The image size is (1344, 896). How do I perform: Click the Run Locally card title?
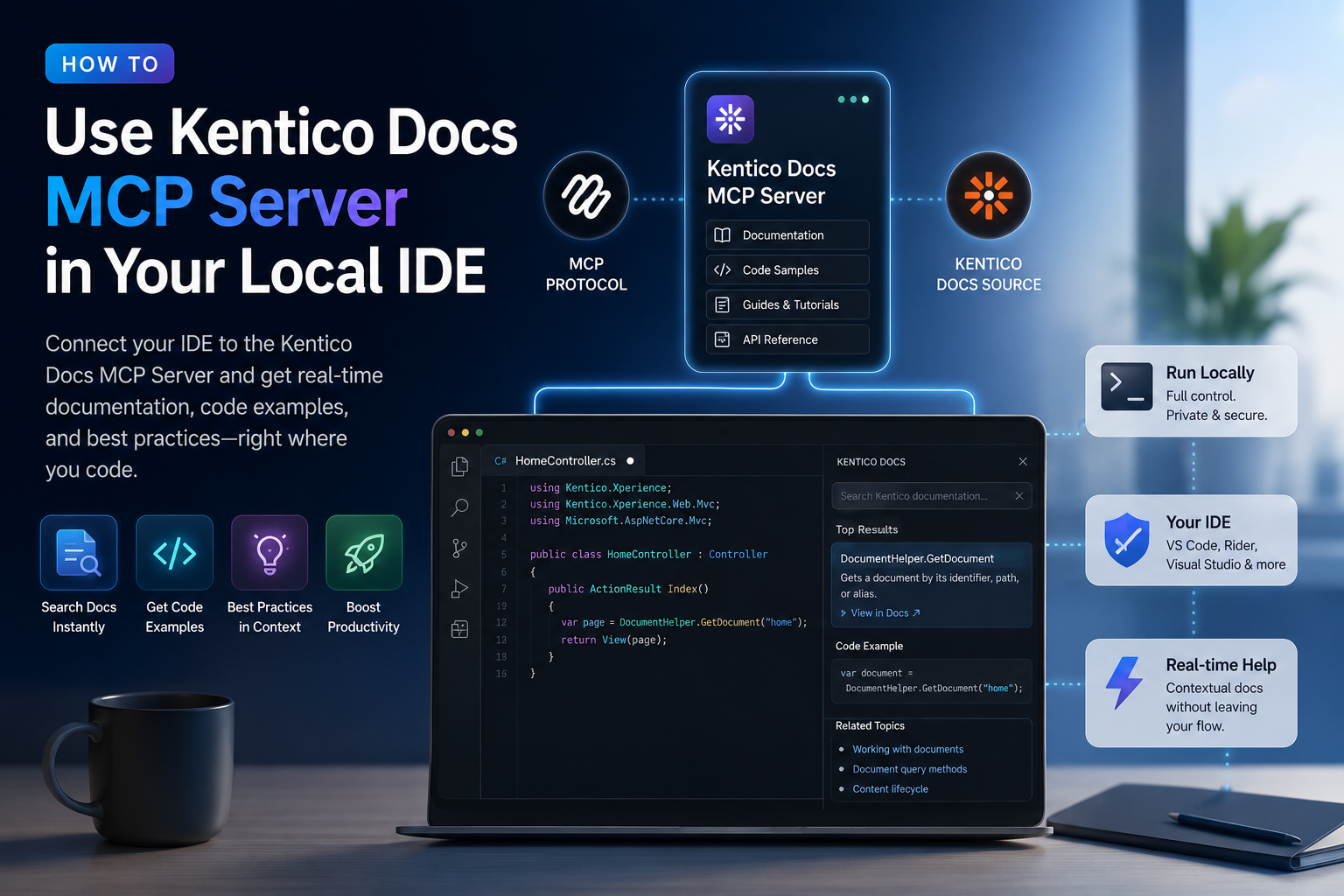(1210, 373)
